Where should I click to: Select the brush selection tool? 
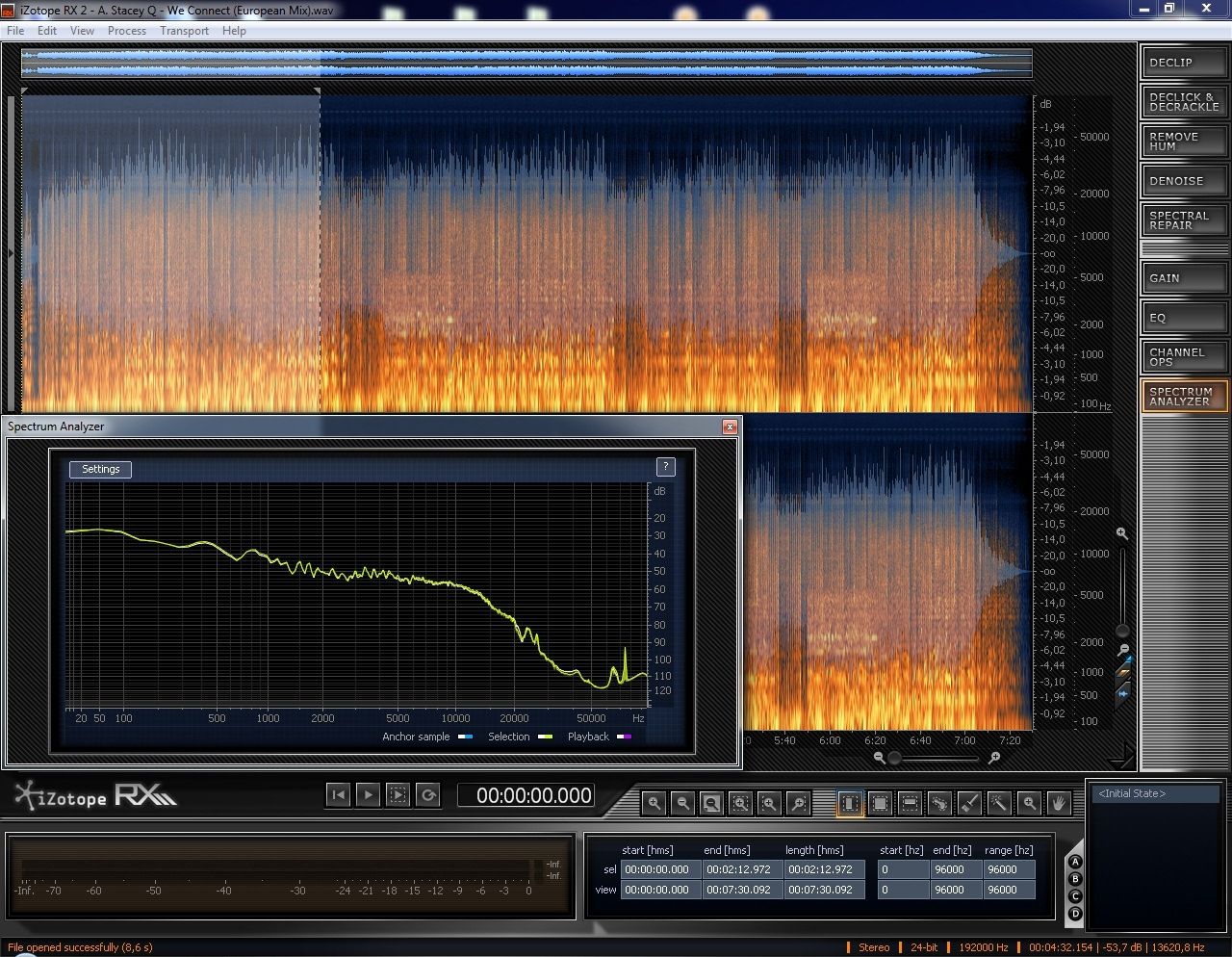(969, 803)
